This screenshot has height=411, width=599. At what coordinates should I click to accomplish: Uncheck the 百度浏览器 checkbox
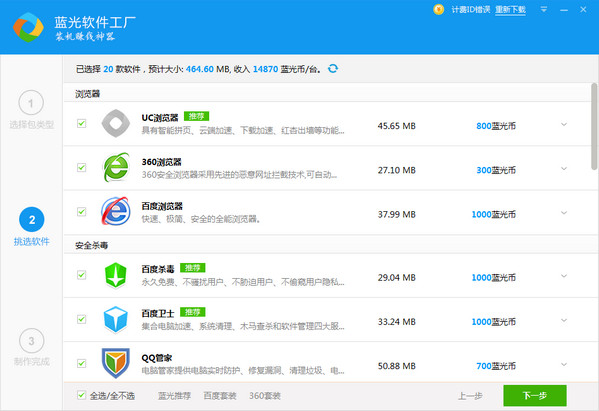[x=81, y=212]
